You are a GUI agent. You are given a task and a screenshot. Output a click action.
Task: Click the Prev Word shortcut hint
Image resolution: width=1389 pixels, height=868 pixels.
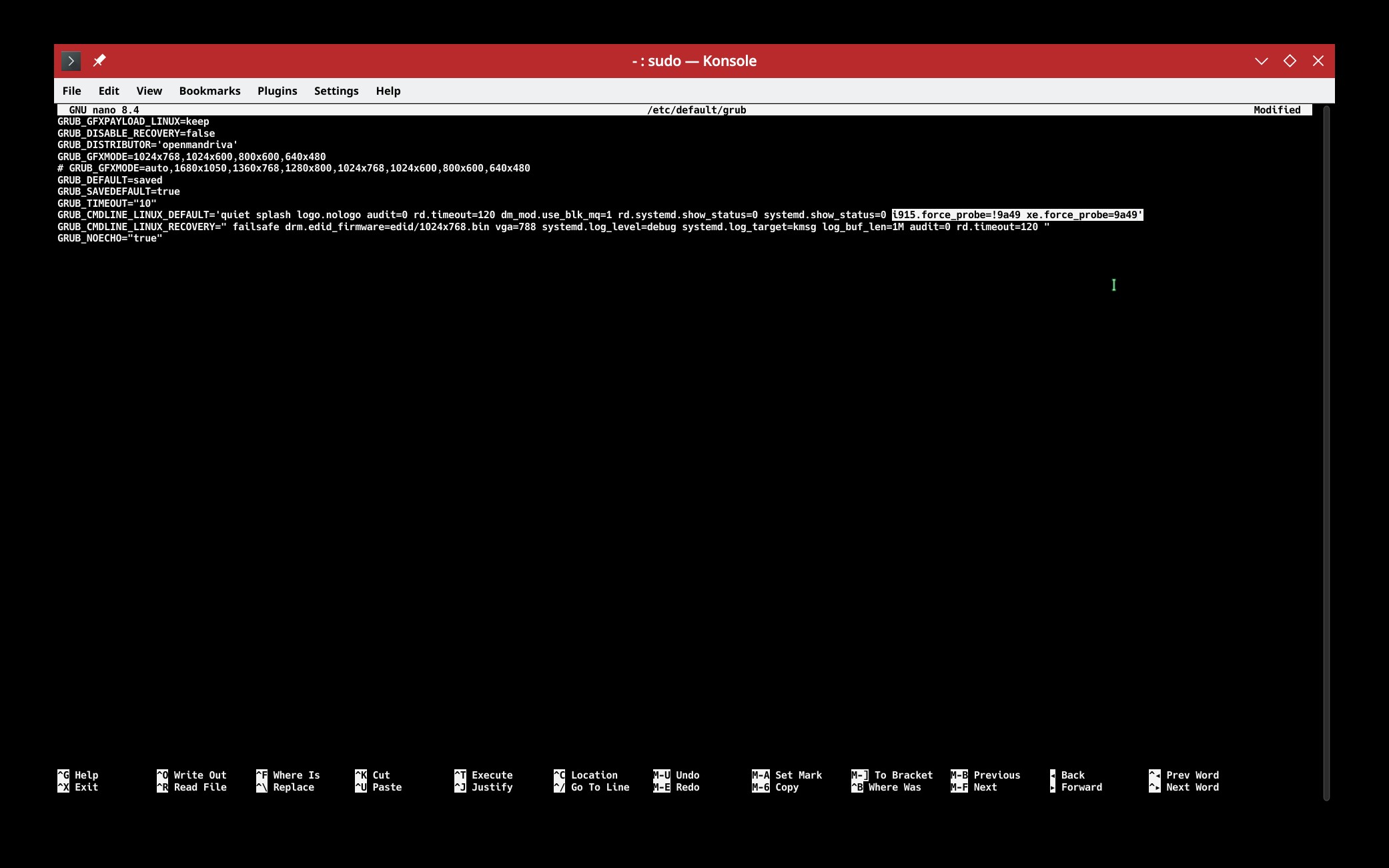click(1184, 775)
